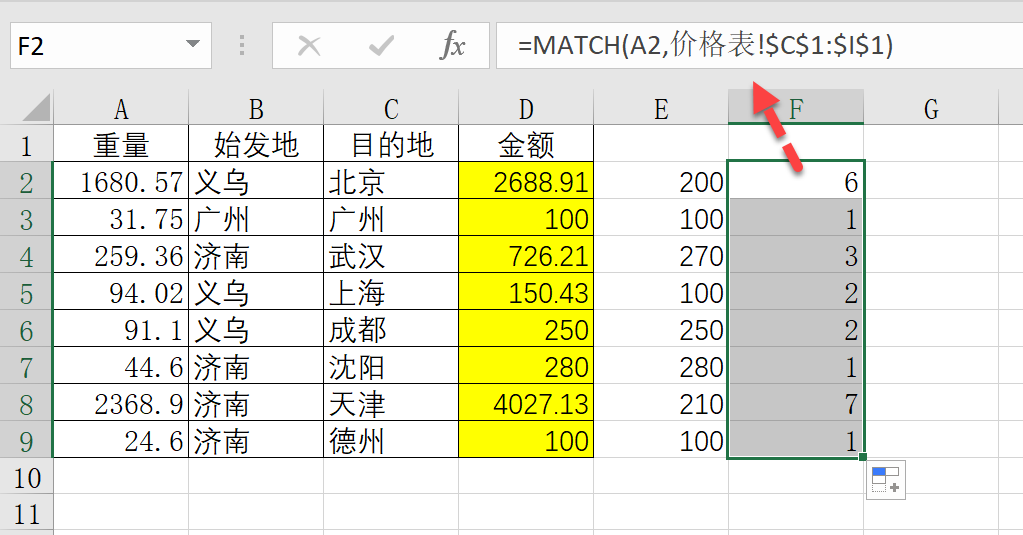1023x535 pixels.
Task: Select cell with weight 1680.57
Action: (121, 181)
